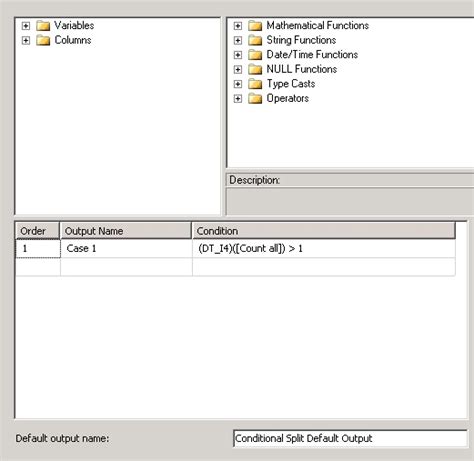474x461 pixels.
Task: Click the Default output name label
Action: 62,438
